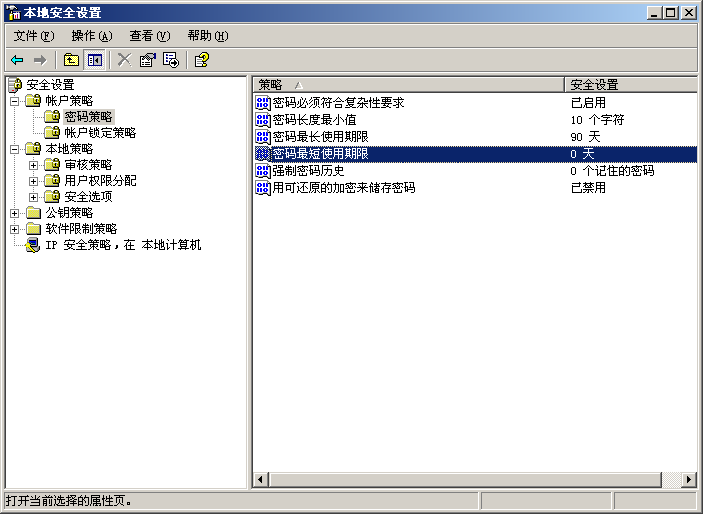Click the 安全选项 folder icon
The width and height of the screenshot is (703, 514).
52,196
